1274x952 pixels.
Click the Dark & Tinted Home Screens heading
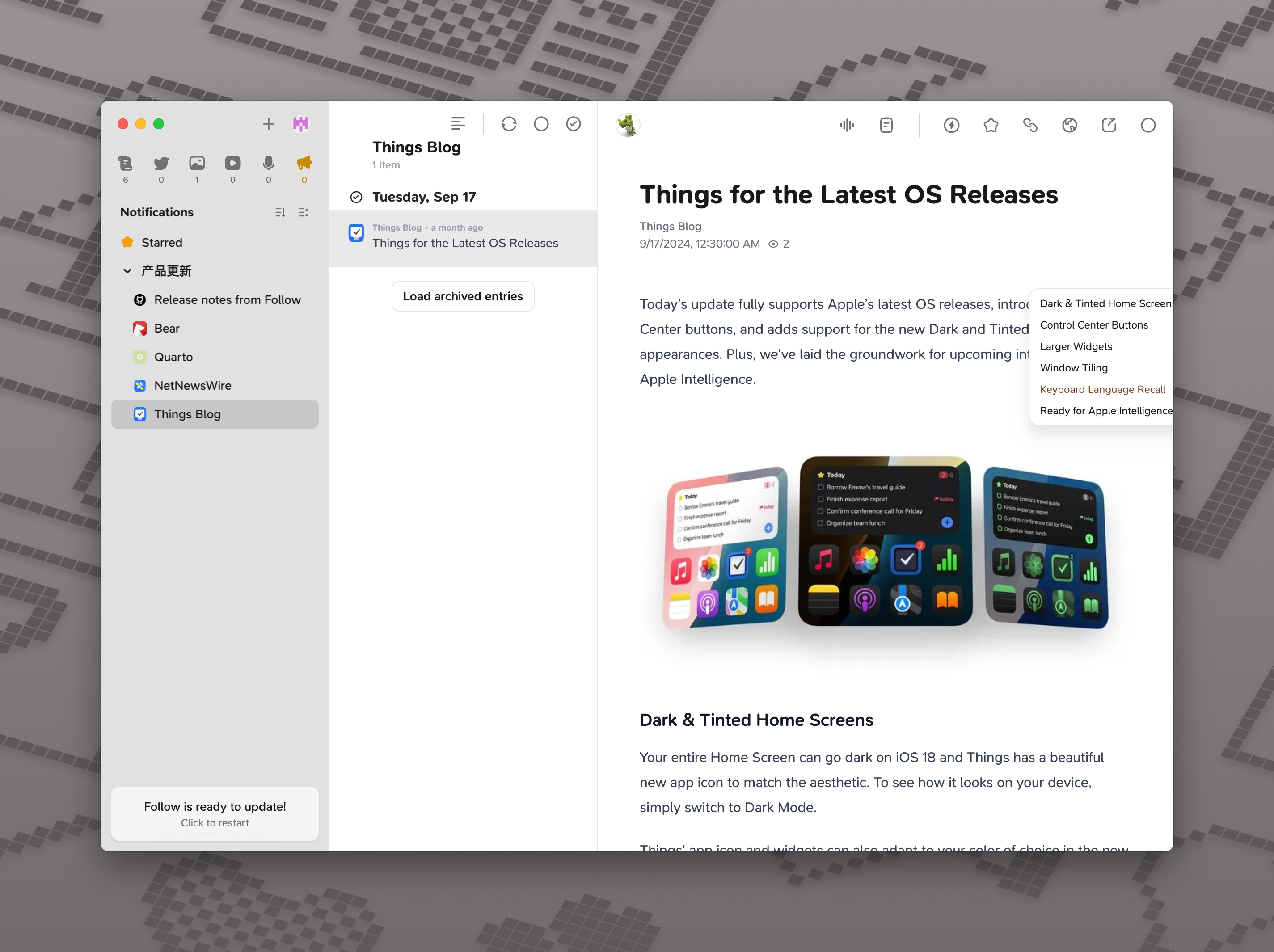(x=756, y=720)
